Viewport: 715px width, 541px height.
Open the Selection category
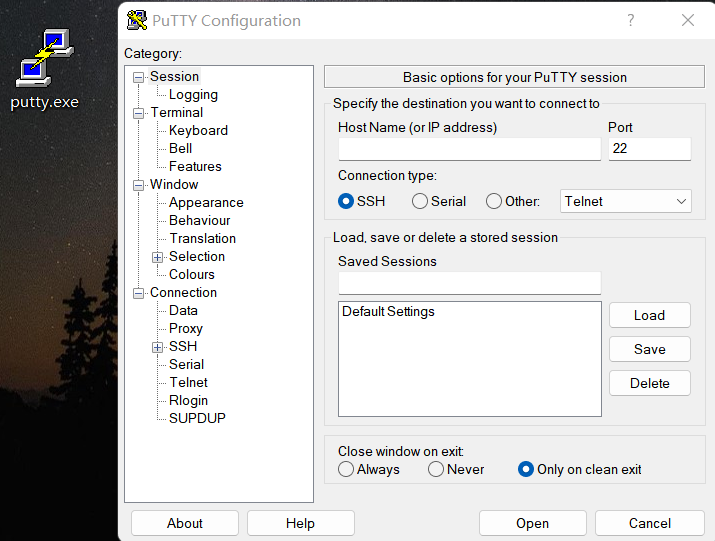197,256
